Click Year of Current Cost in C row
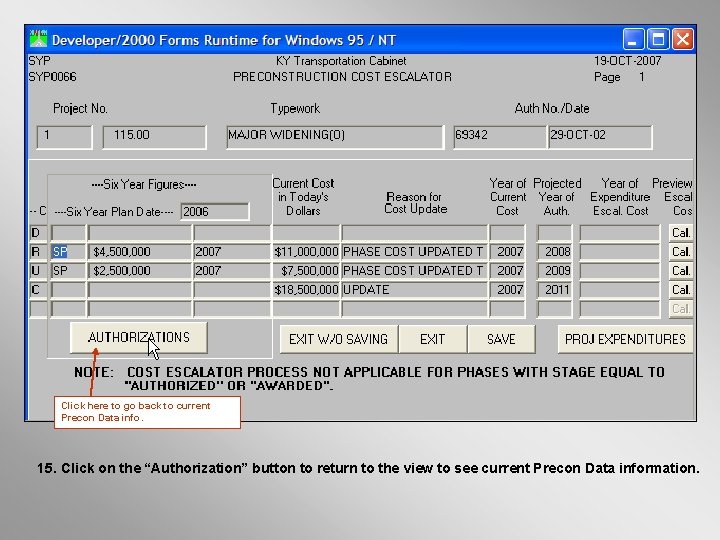720x540 pixels. (x=507, y=290)
